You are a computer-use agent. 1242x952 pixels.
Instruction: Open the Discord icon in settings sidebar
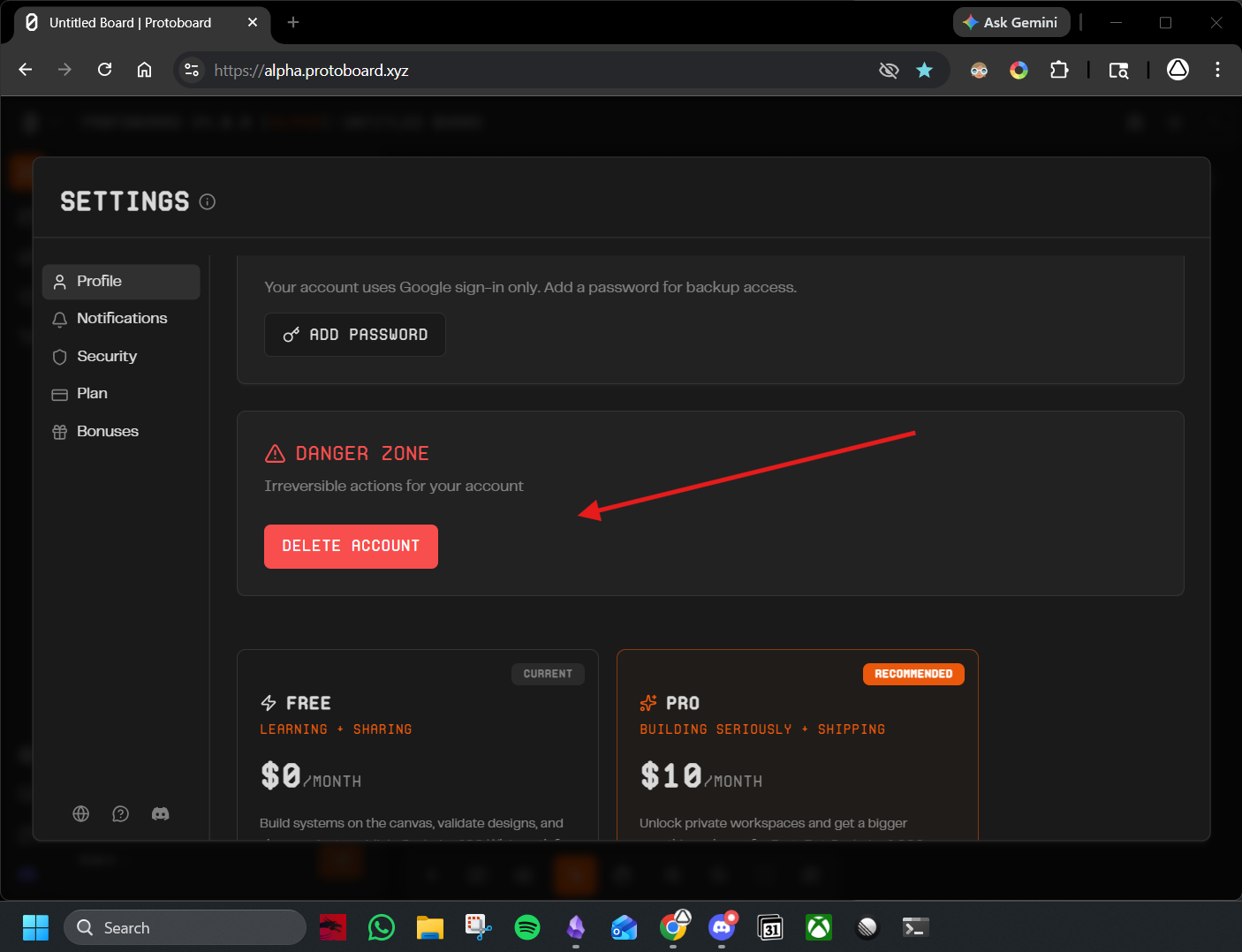[160, 813]
